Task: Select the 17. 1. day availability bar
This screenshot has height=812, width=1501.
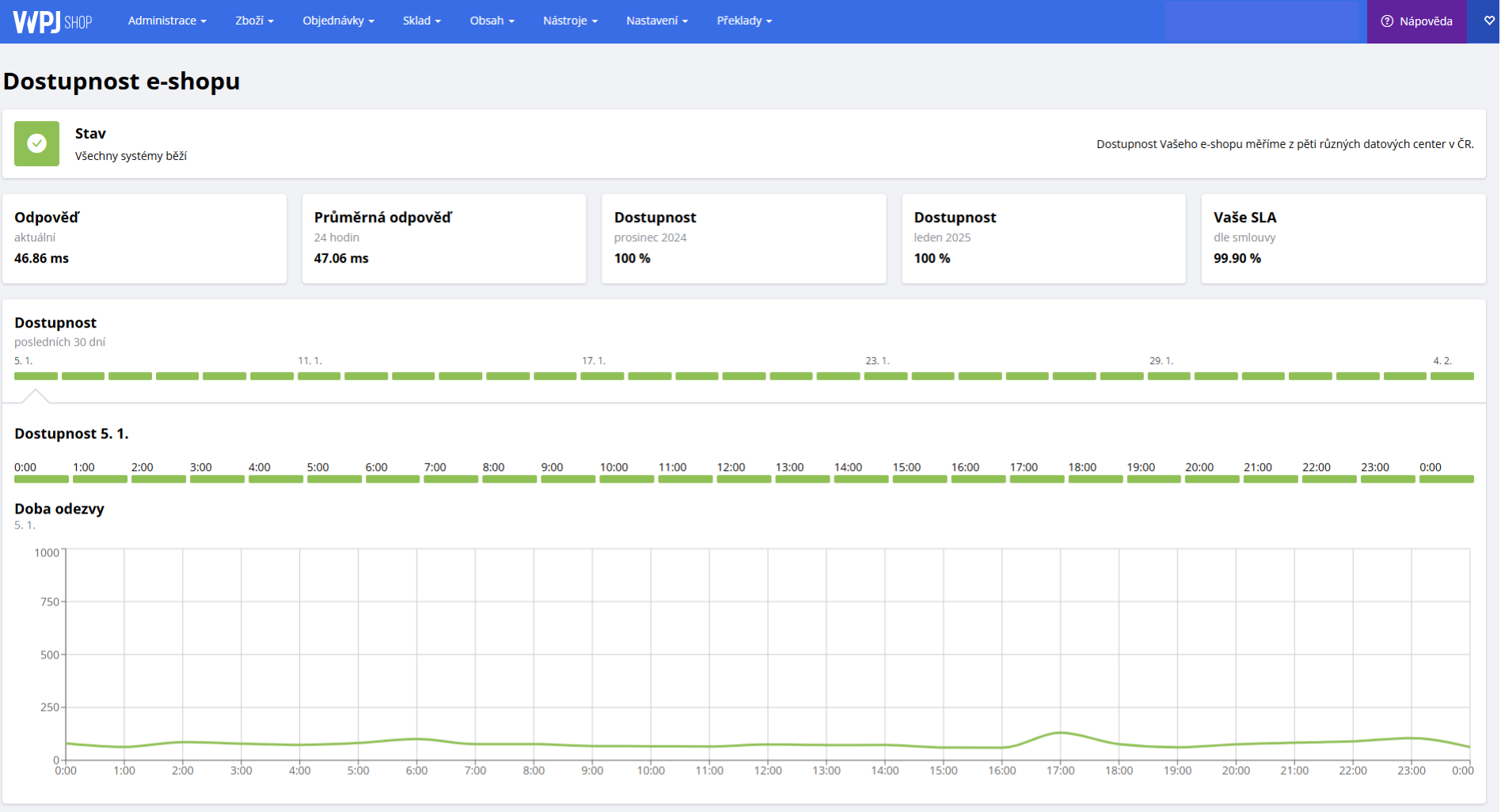Action: [x=602, y=376]
